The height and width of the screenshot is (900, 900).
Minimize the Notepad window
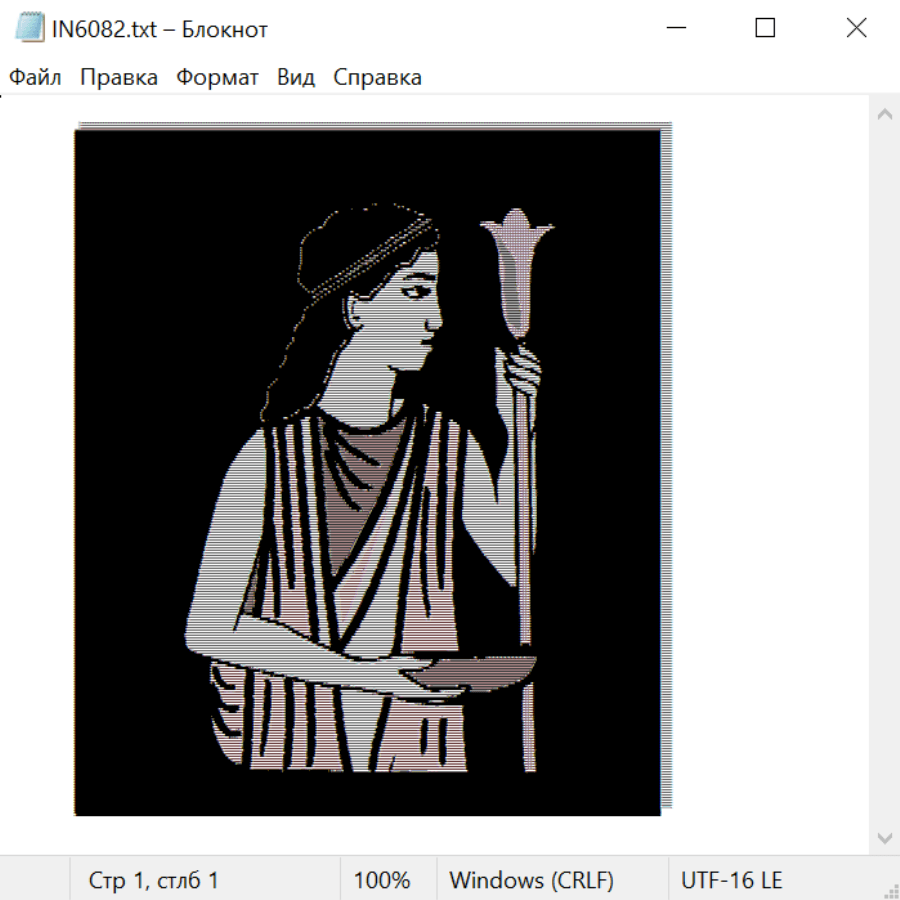click(x=675, y=28)
